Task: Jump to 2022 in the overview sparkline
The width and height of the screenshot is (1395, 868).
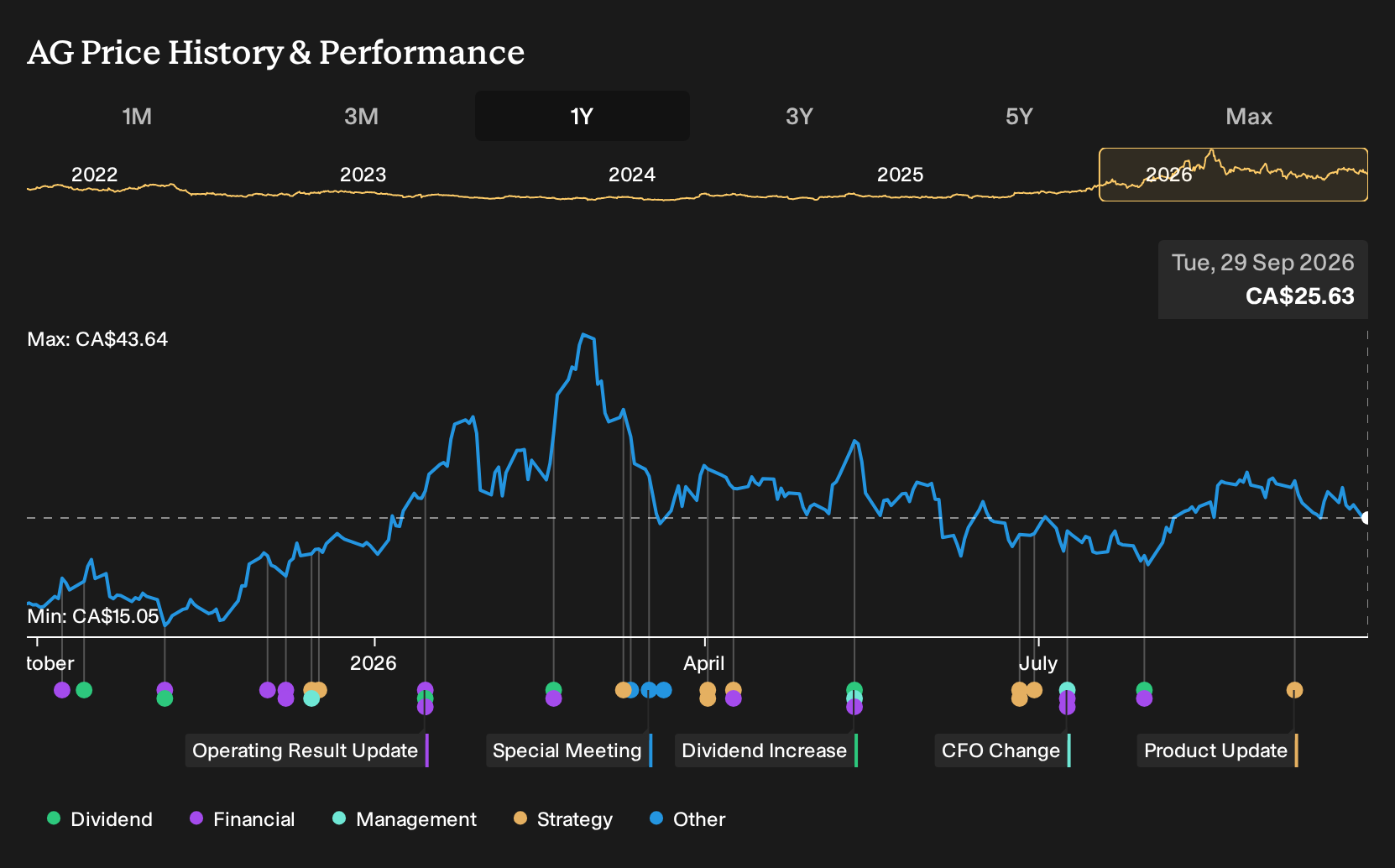Action: 94,175
